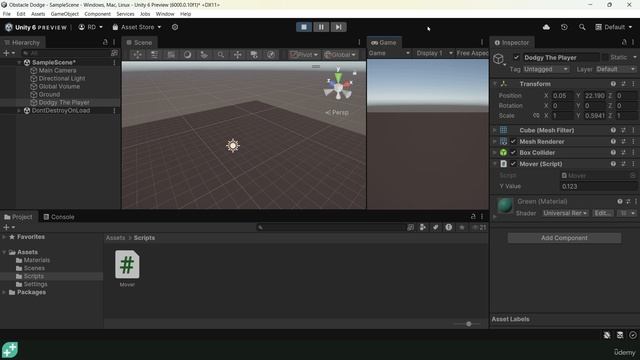Open Box Collider help icon
Screen dimensions: 640x360
pos(613,152)
